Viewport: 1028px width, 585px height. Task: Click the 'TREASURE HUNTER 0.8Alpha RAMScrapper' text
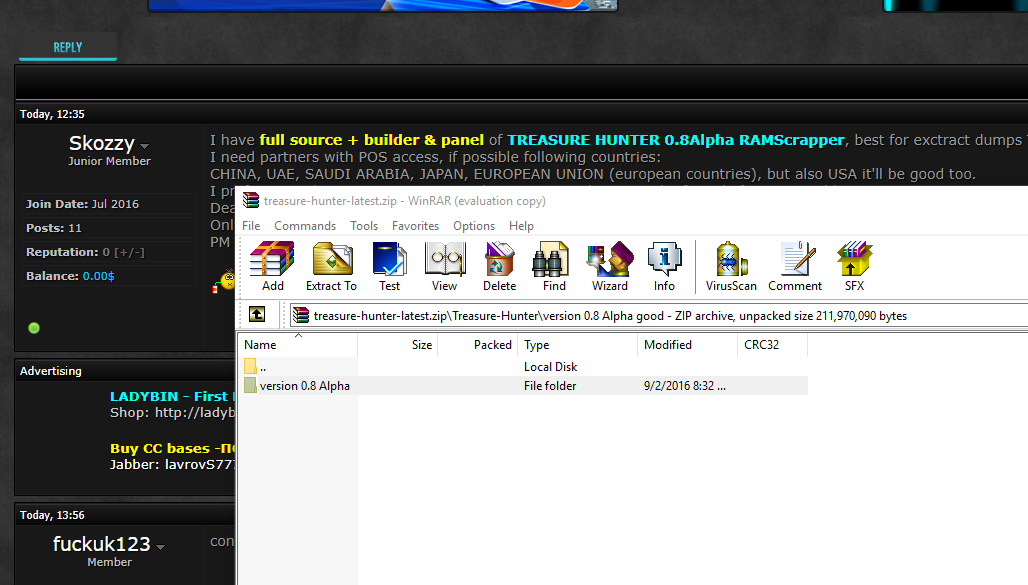676,140
